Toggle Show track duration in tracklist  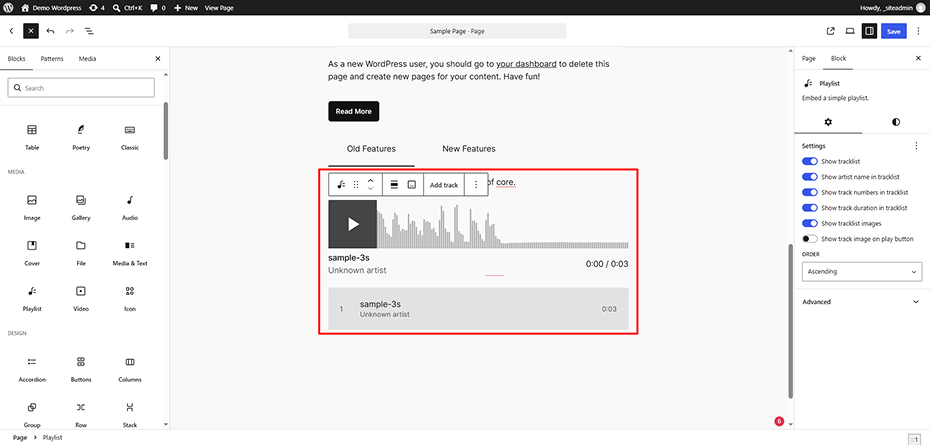coord(810,208)
